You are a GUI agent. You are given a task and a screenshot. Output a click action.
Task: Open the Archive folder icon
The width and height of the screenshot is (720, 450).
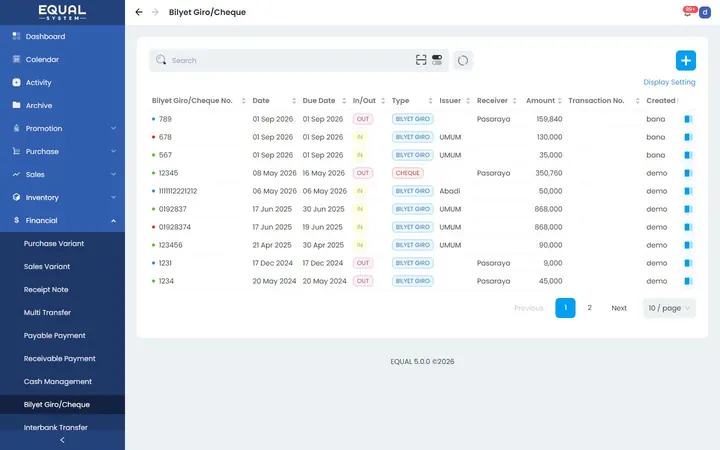pos(17,105)
